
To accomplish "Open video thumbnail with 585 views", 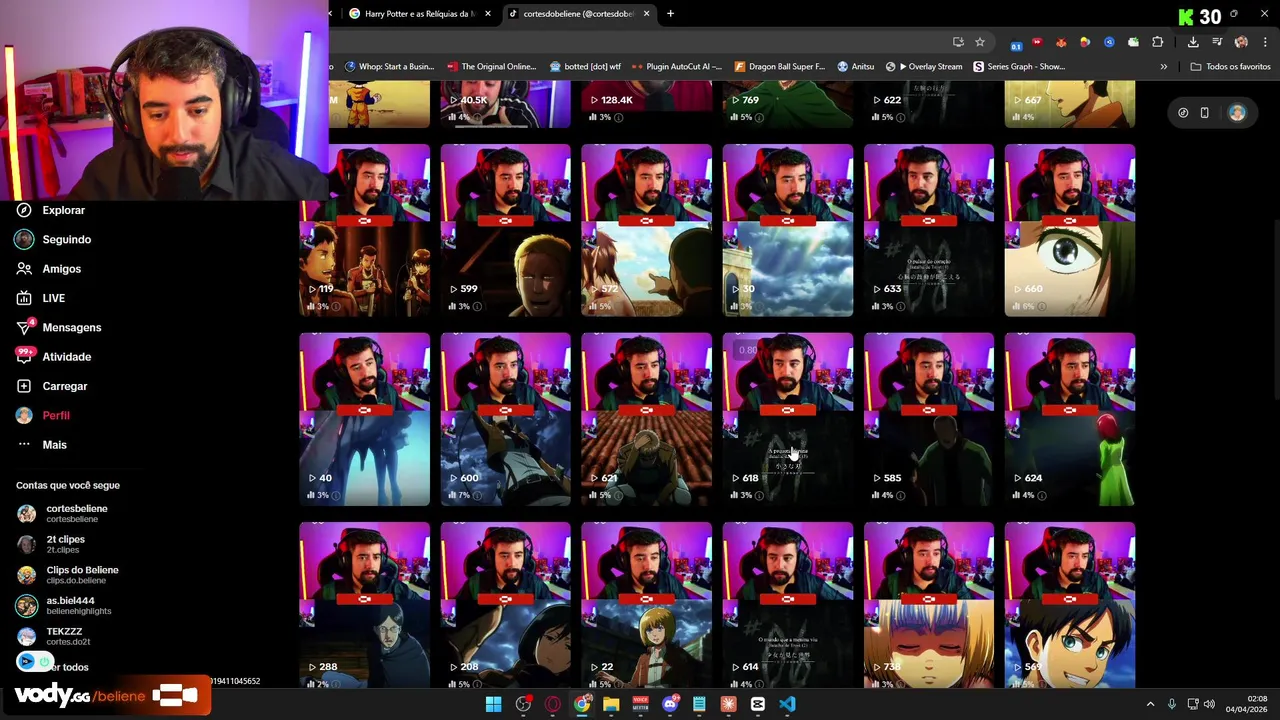I will (x=929, y=419).
